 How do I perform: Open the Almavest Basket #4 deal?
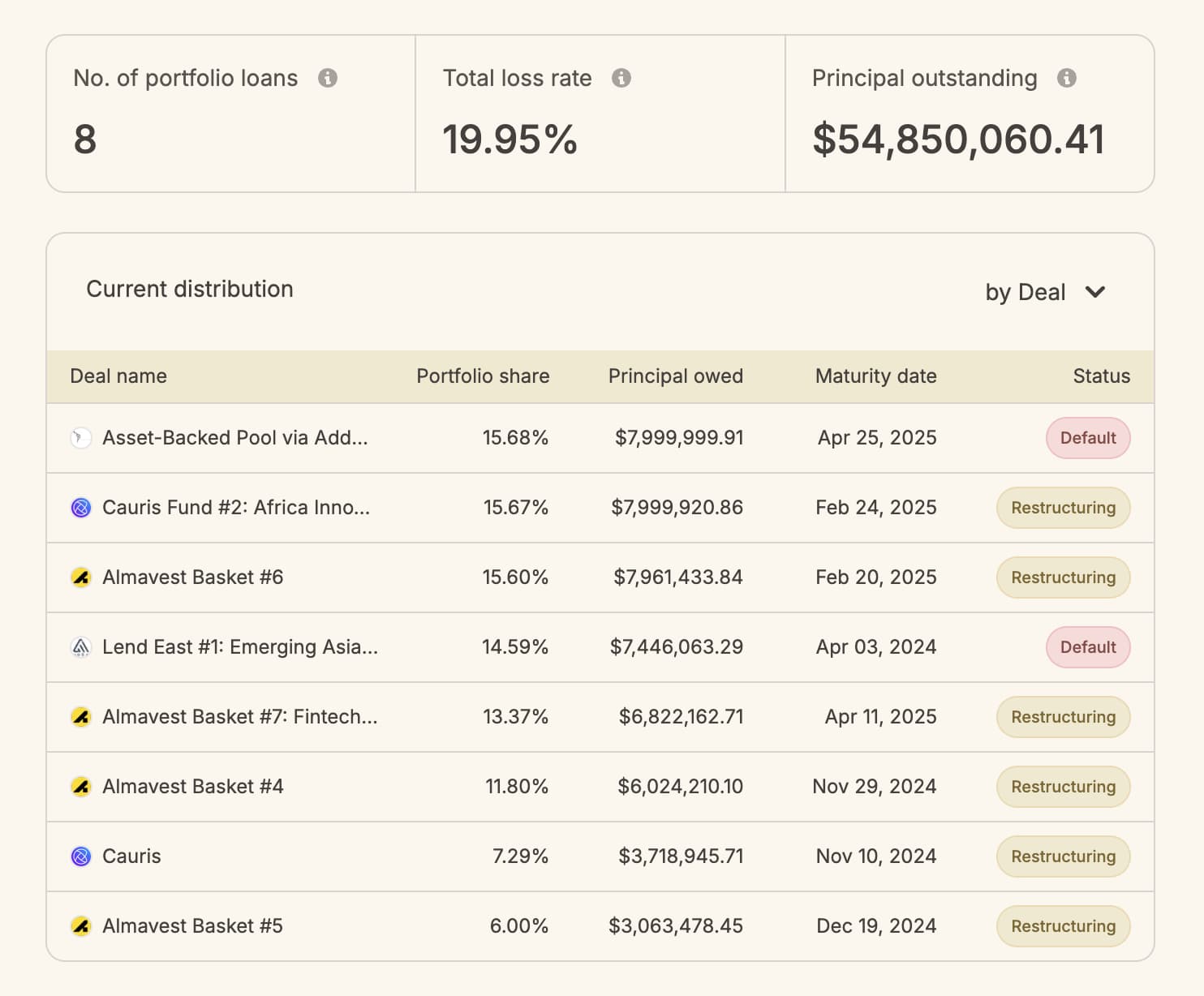point(193,787)
